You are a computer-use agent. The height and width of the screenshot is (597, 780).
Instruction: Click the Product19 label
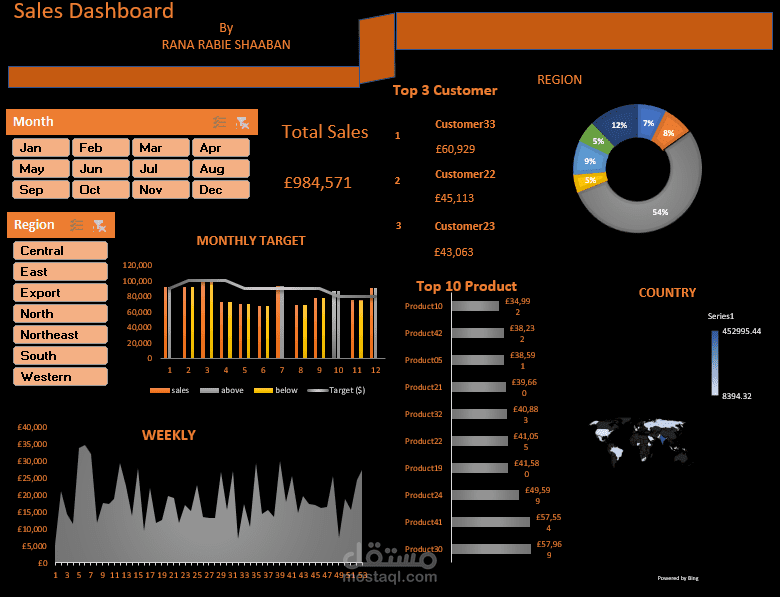423,468
